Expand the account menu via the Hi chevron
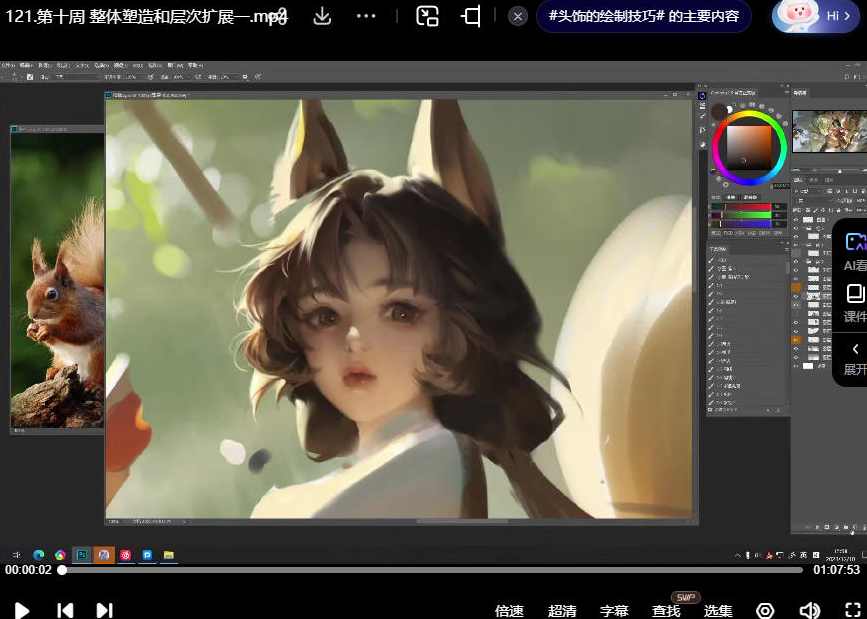867x619 pixels. (x=846, y=16)
